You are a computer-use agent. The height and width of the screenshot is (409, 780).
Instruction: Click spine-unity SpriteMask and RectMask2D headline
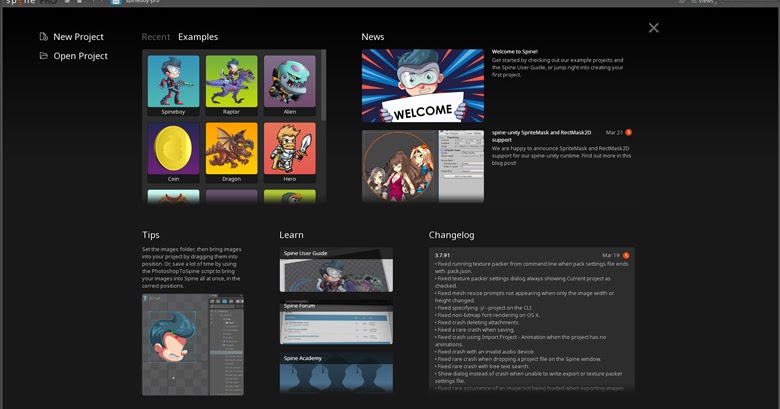(541, 136)
